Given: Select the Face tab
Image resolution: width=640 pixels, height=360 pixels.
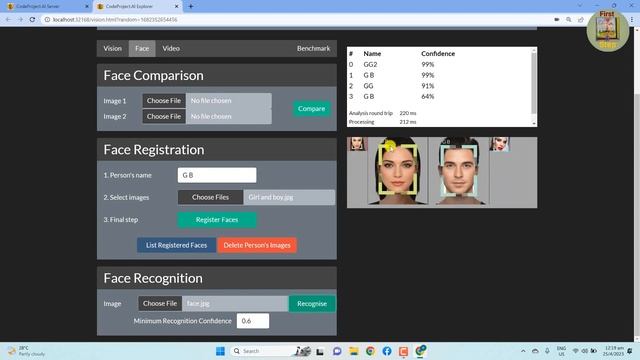Looking at the screenshot, I should [x=142, y=48].
